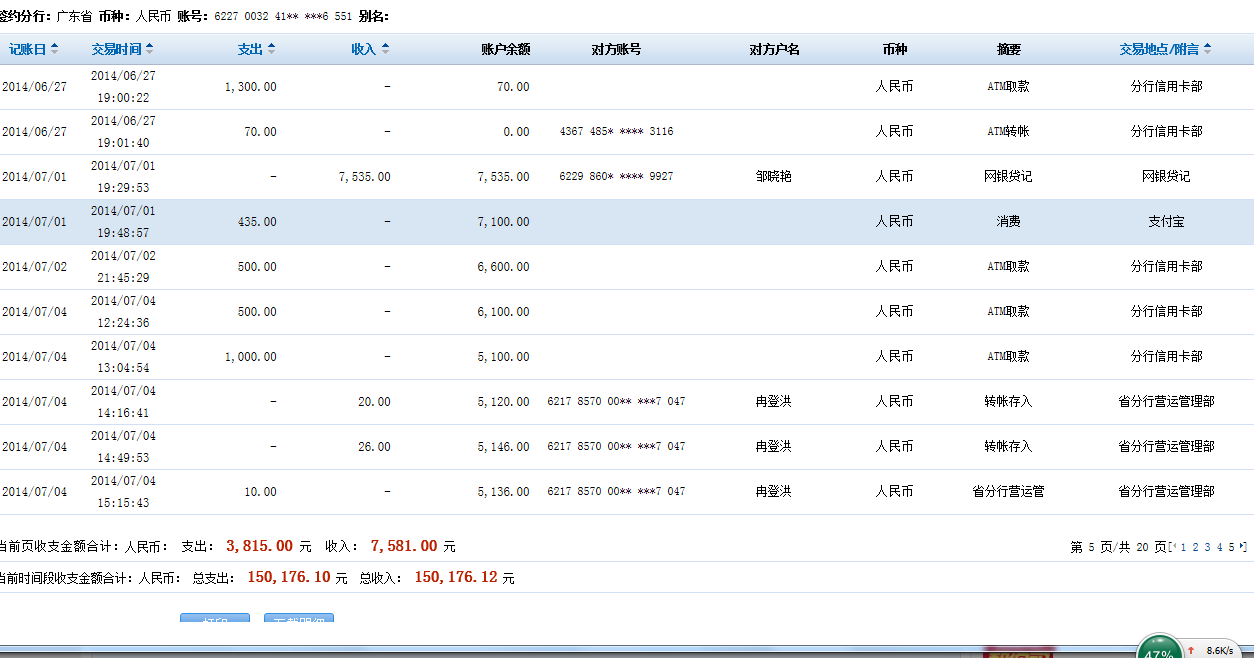
Task: Jump to page 2 in pagination
Action: click(x=1196, y=547)
